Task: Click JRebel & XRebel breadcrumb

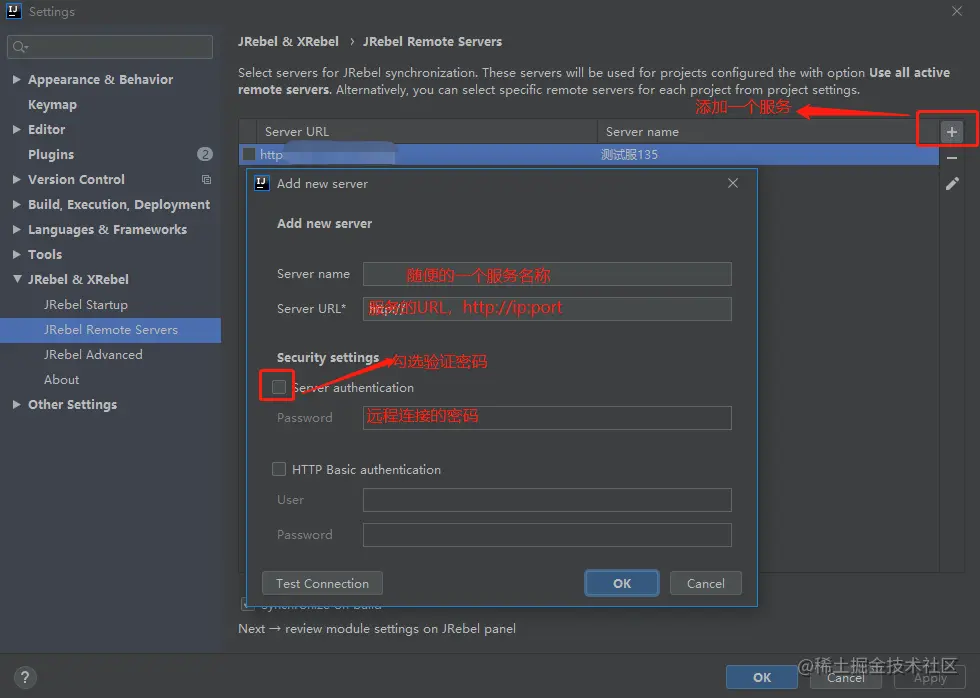Action: pos(288,41)
